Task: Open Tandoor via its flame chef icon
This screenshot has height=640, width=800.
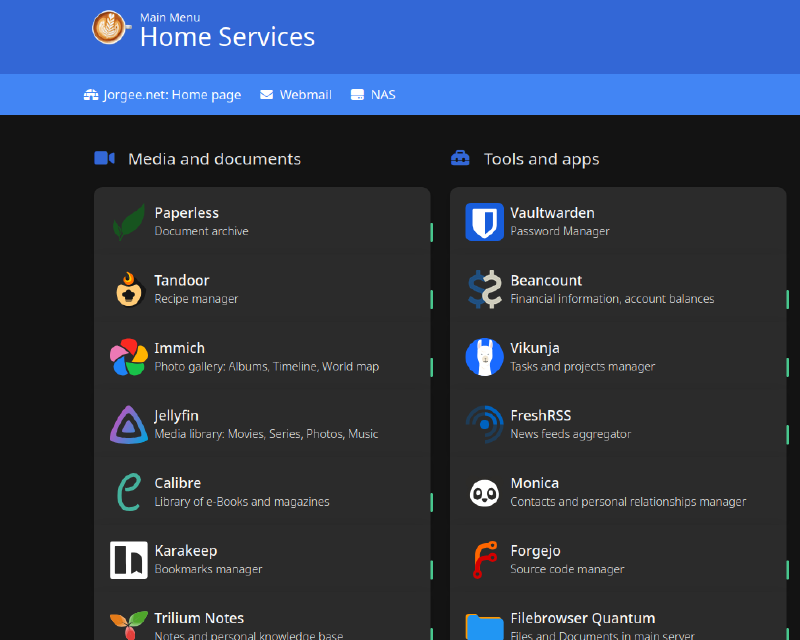Action: pyautogui.click(x=129, y=290)
